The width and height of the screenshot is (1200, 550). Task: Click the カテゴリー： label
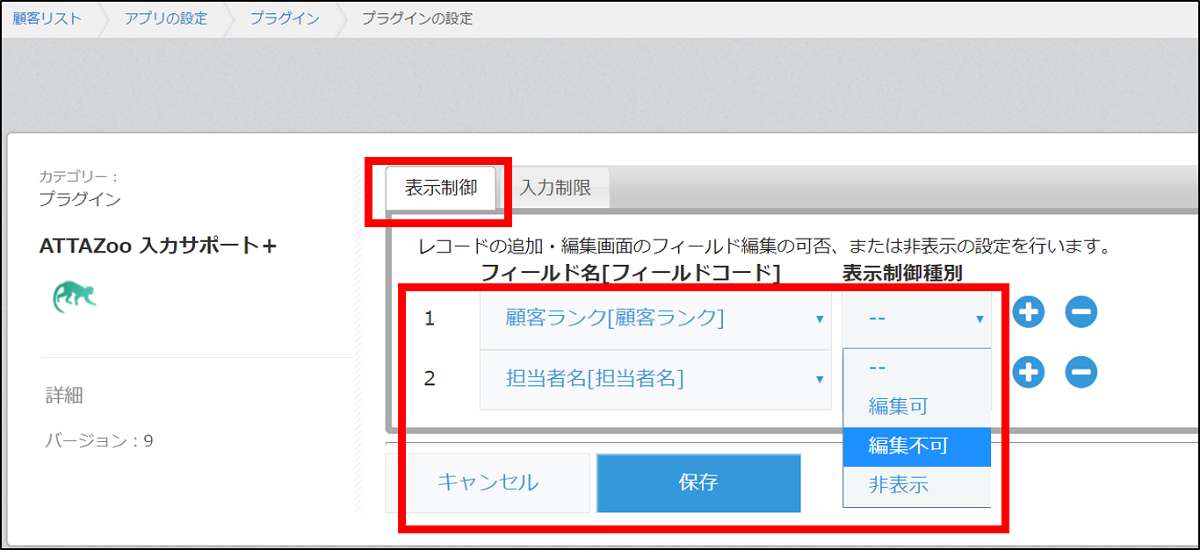tap(80, 177)
